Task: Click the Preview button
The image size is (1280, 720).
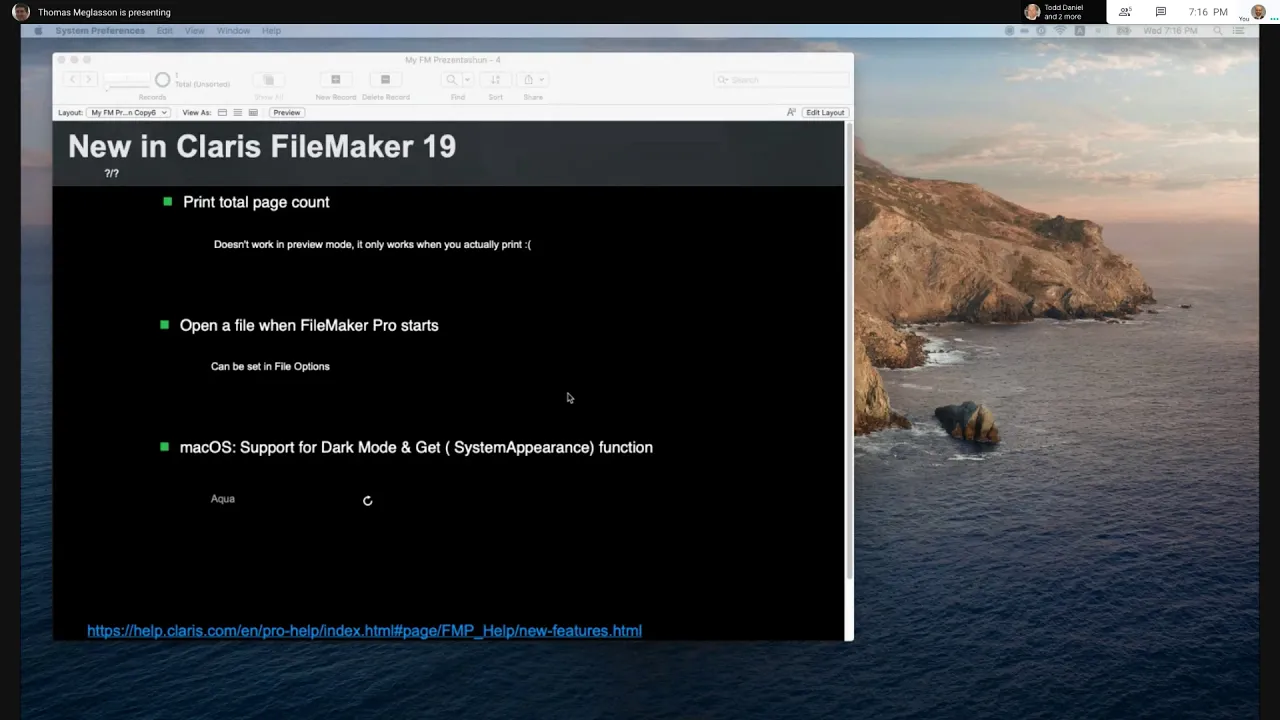Action: 286,113
